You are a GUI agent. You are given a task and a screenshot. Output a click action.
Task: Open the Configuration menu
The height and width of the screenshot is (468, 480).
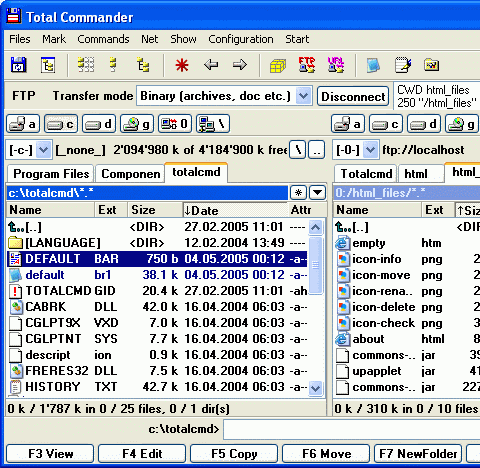tap(241, 39)
